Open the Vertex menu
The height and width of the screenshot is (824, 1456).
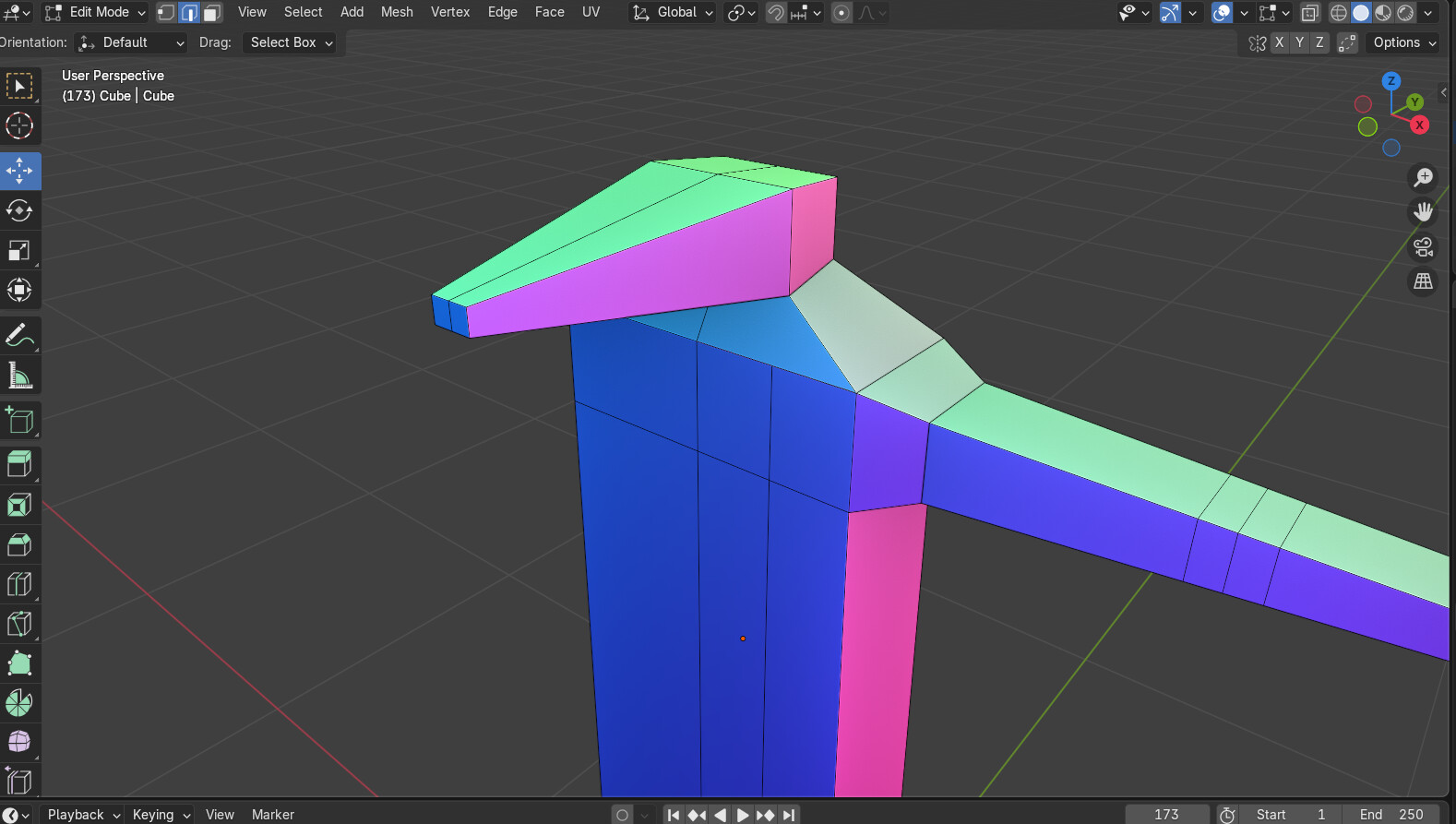point(450,12)
